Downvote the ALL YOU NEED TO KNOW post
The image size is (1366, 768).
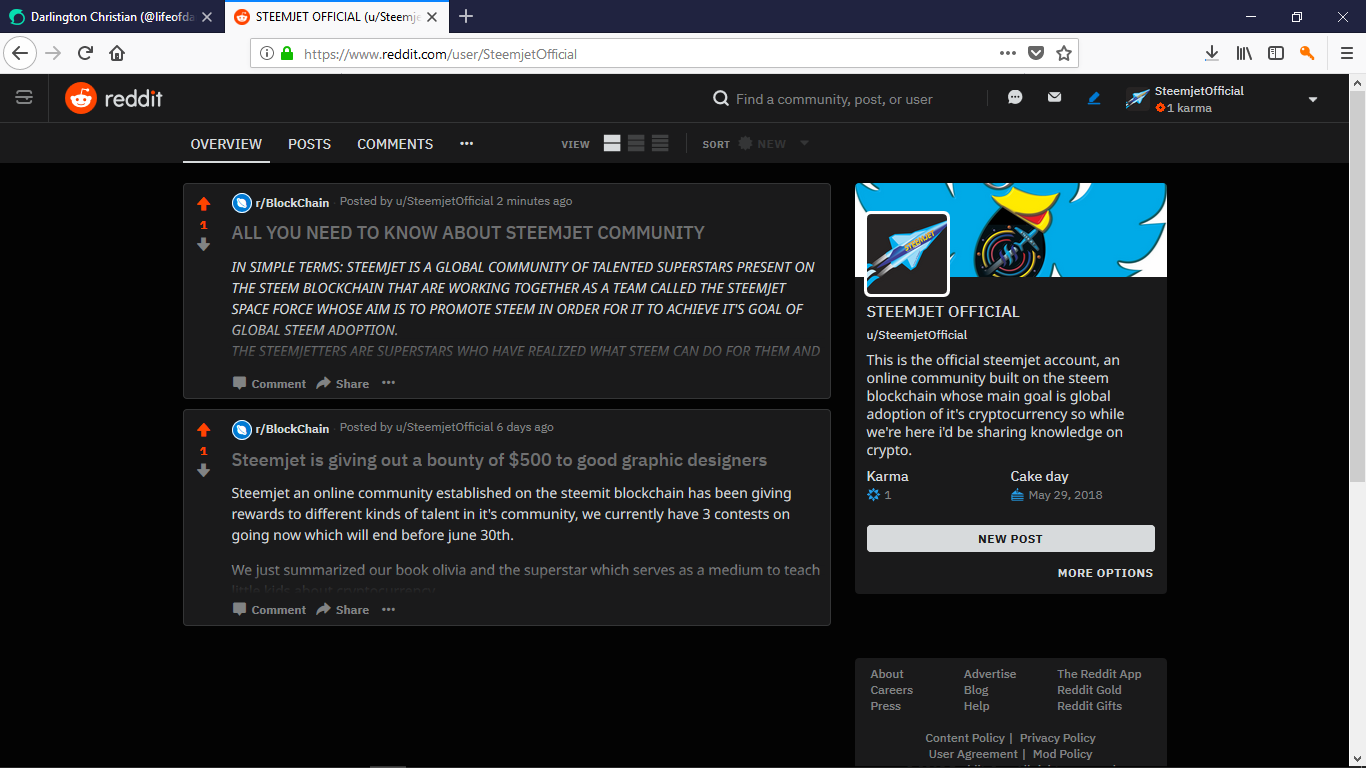pyautogui.click(x=204, y=244)
